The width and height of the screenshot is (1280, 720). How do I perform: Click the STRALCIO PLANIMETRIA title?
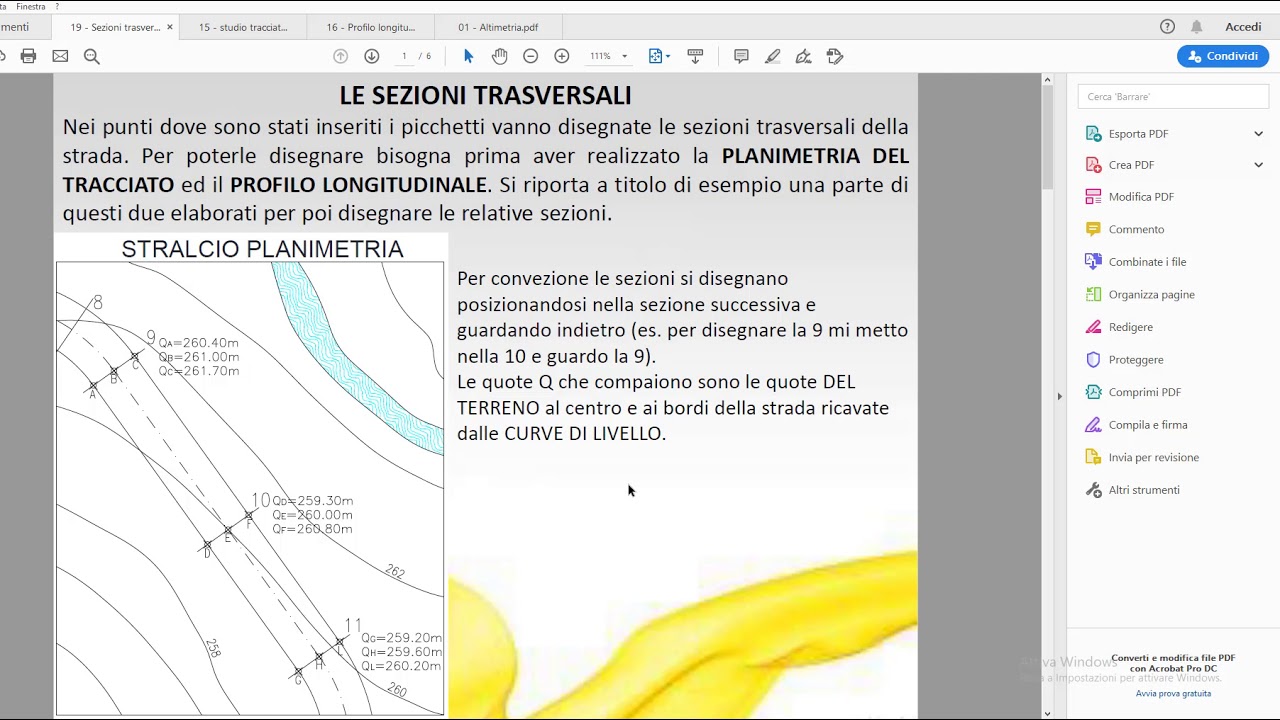[262, 249]
